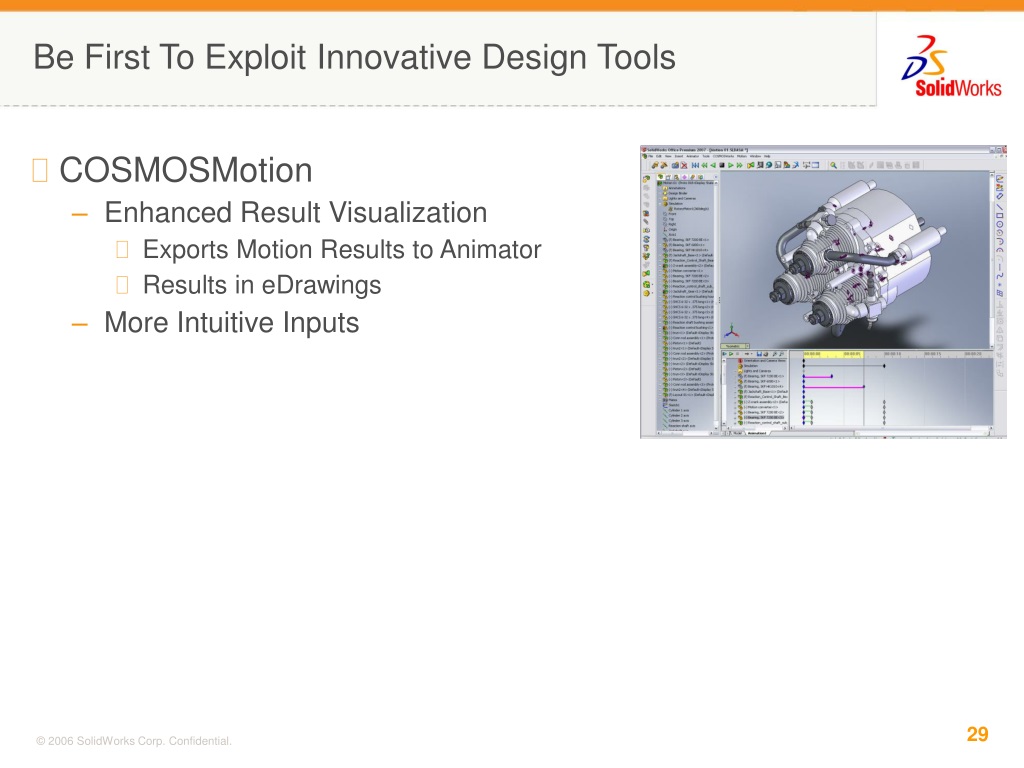Select the Spline sketch tool on the right toolbar
This screenshot has width=1024, height=768.
pos(1000,276)
